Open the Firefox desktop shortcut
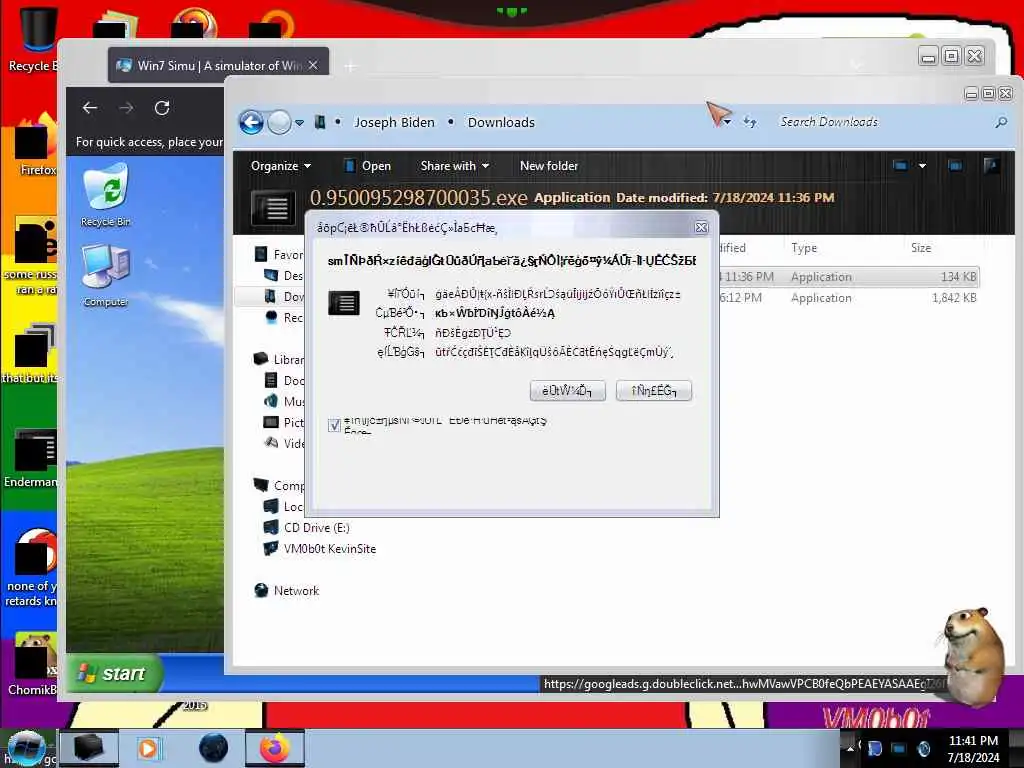Image resolution: width=1024 pixels, height=768 pixels. pyautogui.click(x=34, y=145)
